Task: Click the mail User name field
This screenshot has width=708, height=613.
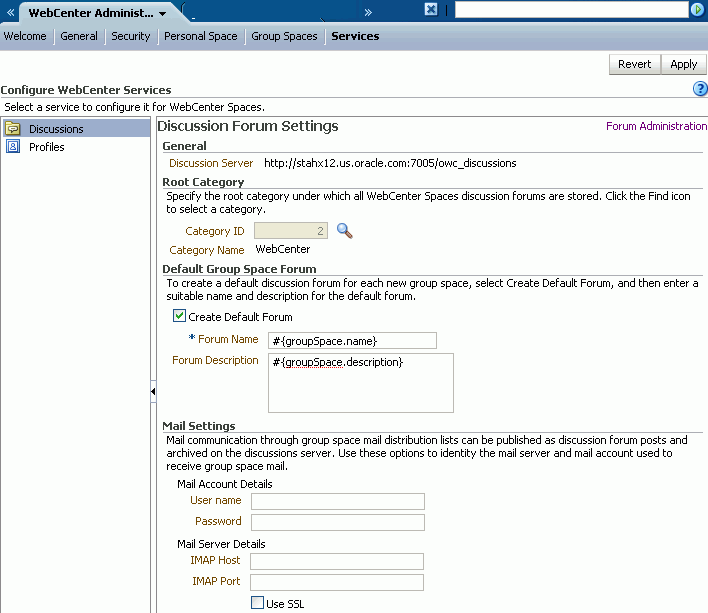Action: tap(338, 502)
